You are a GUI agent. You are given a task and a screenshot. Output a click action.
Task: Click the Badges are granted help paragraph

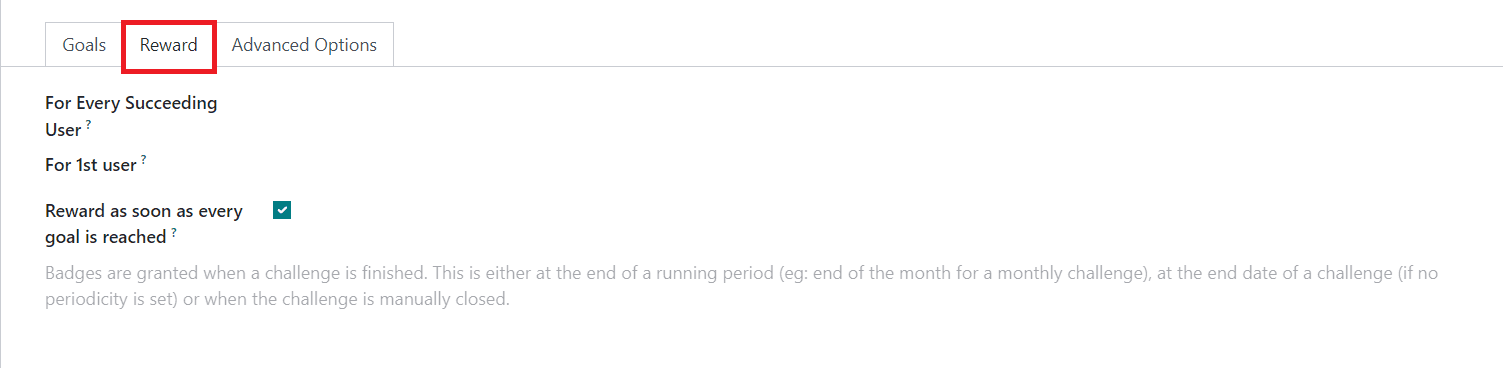(741, 286)
